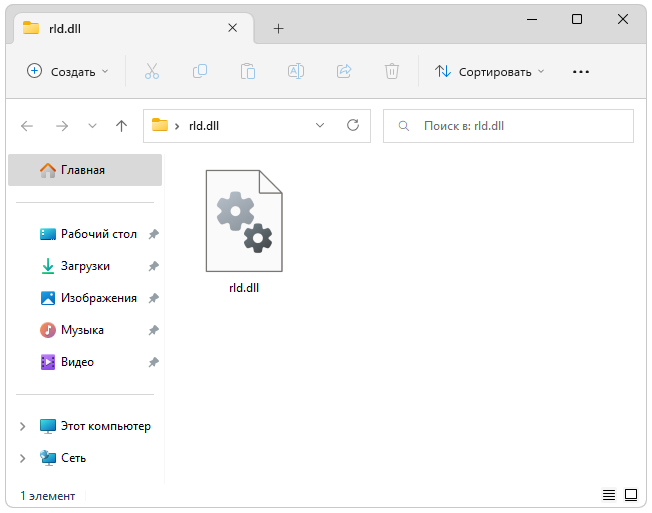This screenshot has height=513, width=652.
Task: Open Загрузки folder in sidebar
Action: click(x=85, y=266)
